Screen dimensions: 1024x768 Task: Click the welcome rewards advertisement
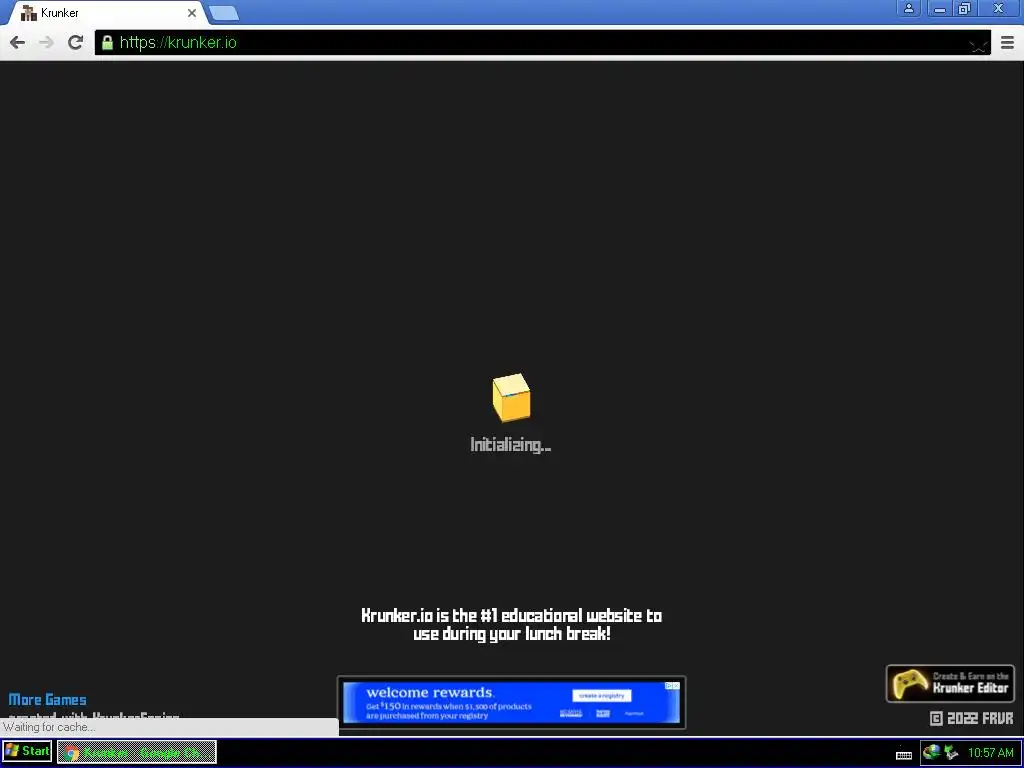click(x=511, y=702)
